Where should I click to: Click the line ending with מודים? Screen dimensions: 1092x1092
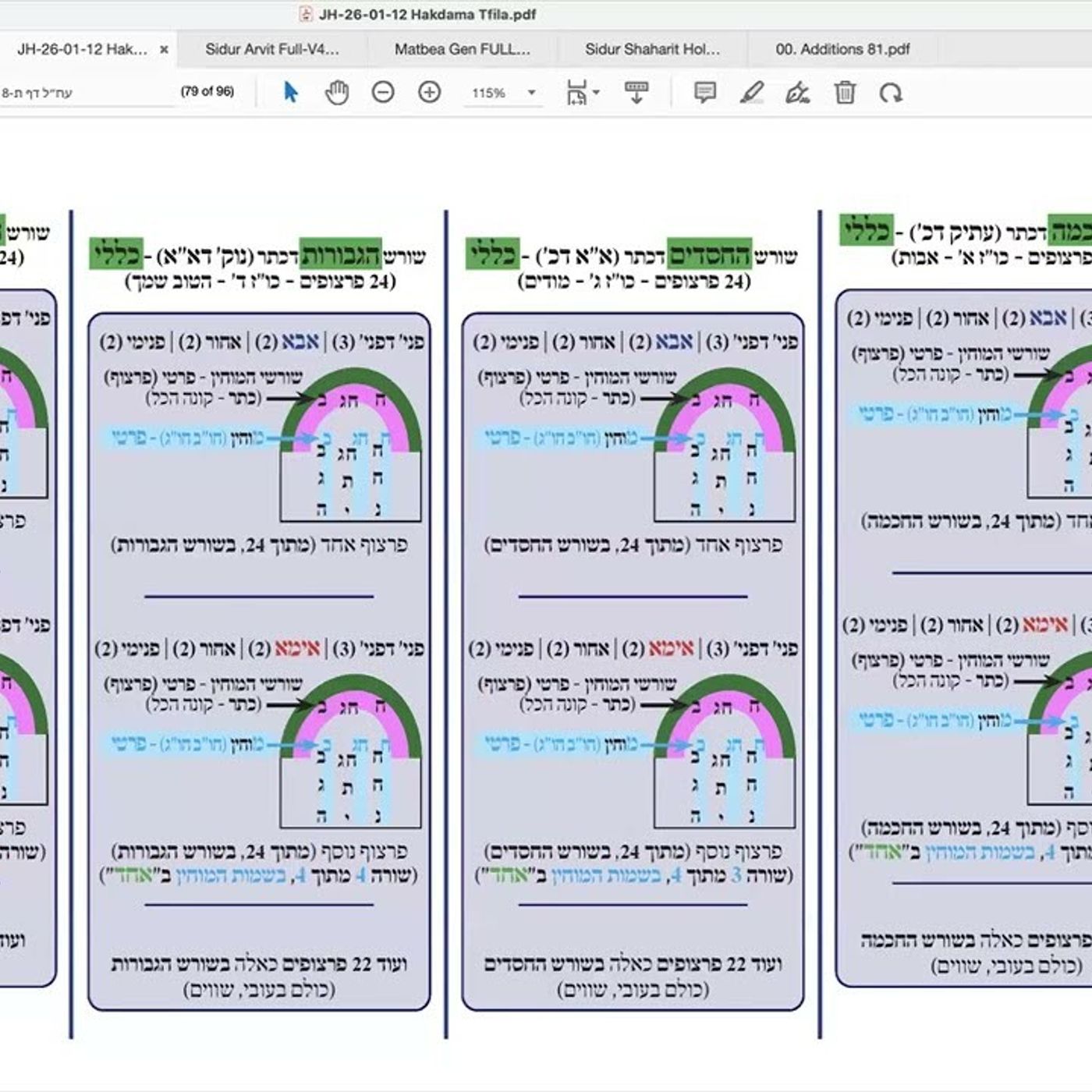(634, 282)
